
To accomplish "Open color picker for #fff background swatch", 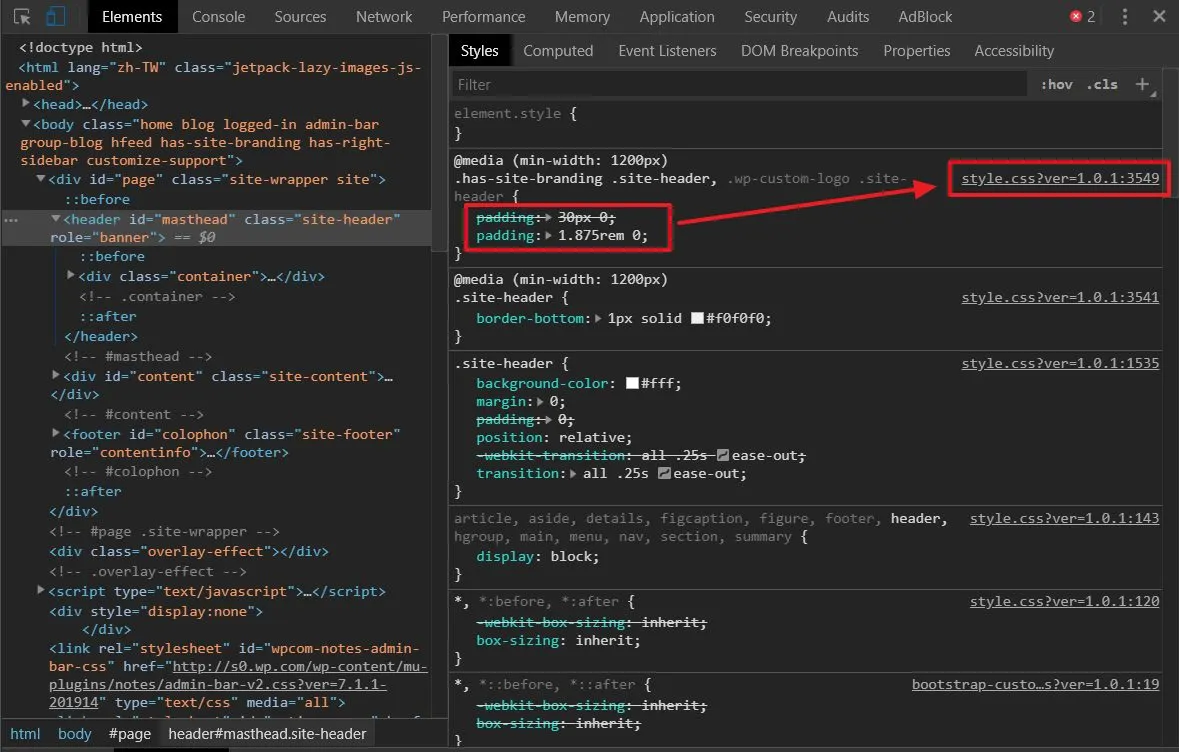I will [x=632, y=383].
